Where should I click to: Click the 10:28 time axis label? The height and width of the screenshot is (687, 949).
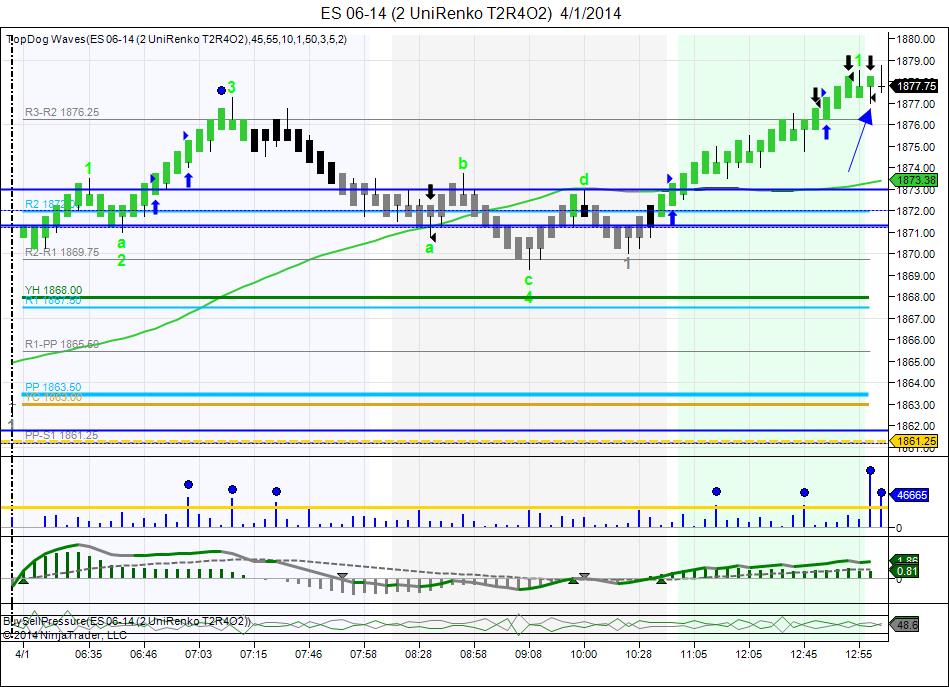point(639,654)
